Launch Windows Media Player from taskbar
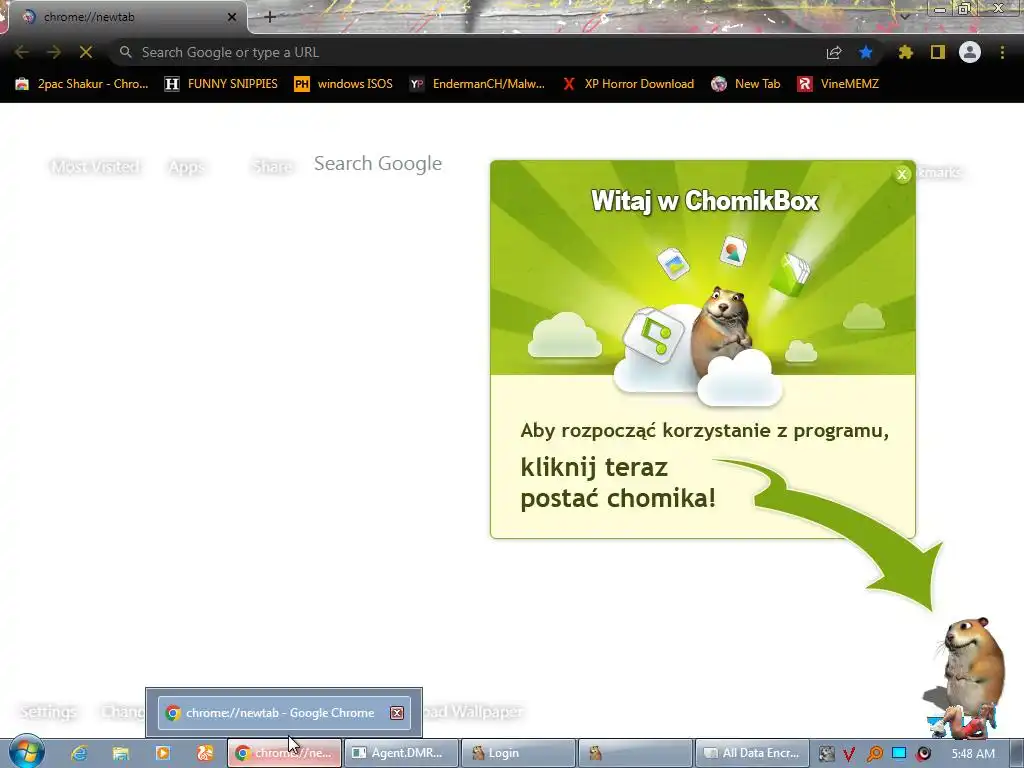Viewport: 1024px width, 768px height. point(163,753)
